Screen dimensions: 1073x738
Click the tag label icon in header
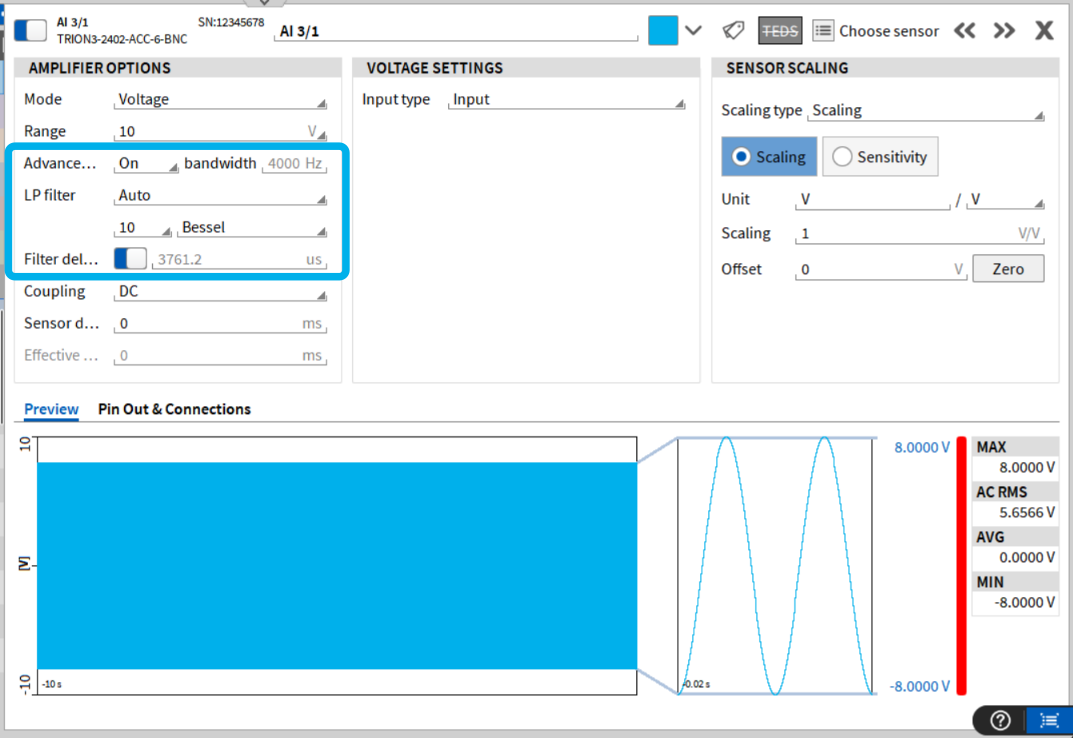(x=733, y=30)
